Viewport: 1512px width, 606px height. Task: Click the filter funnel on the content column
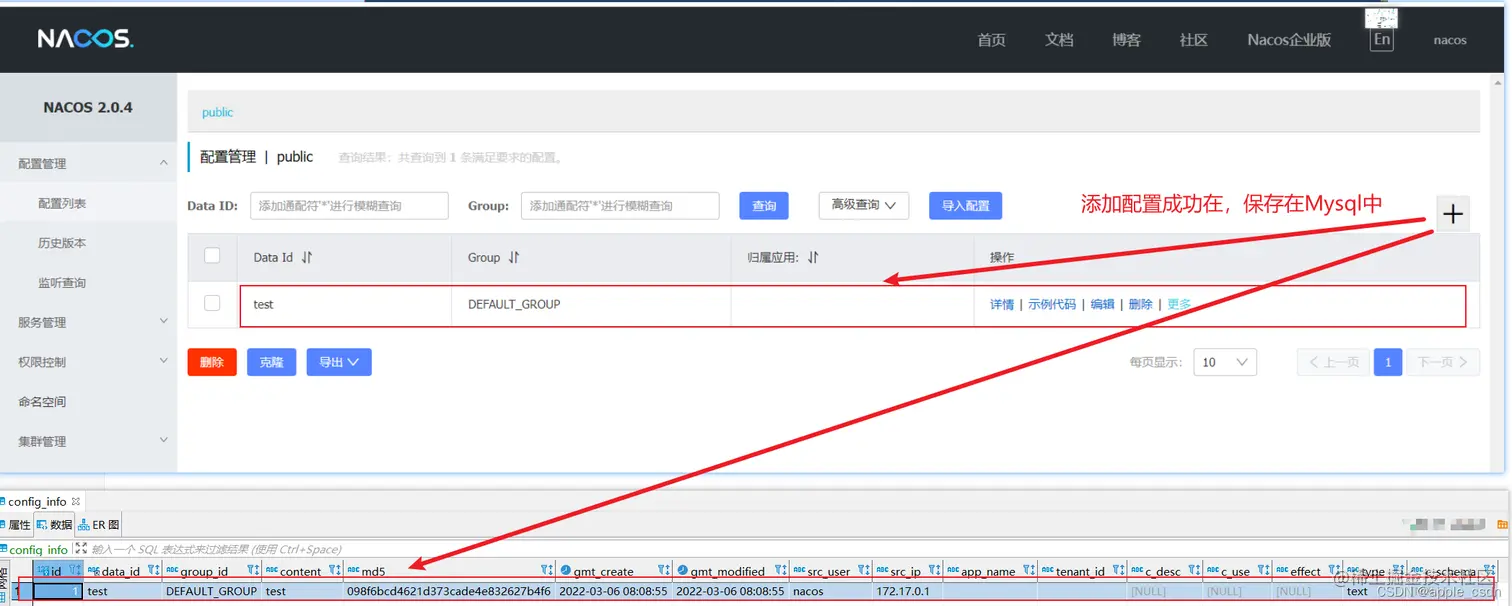333,570
